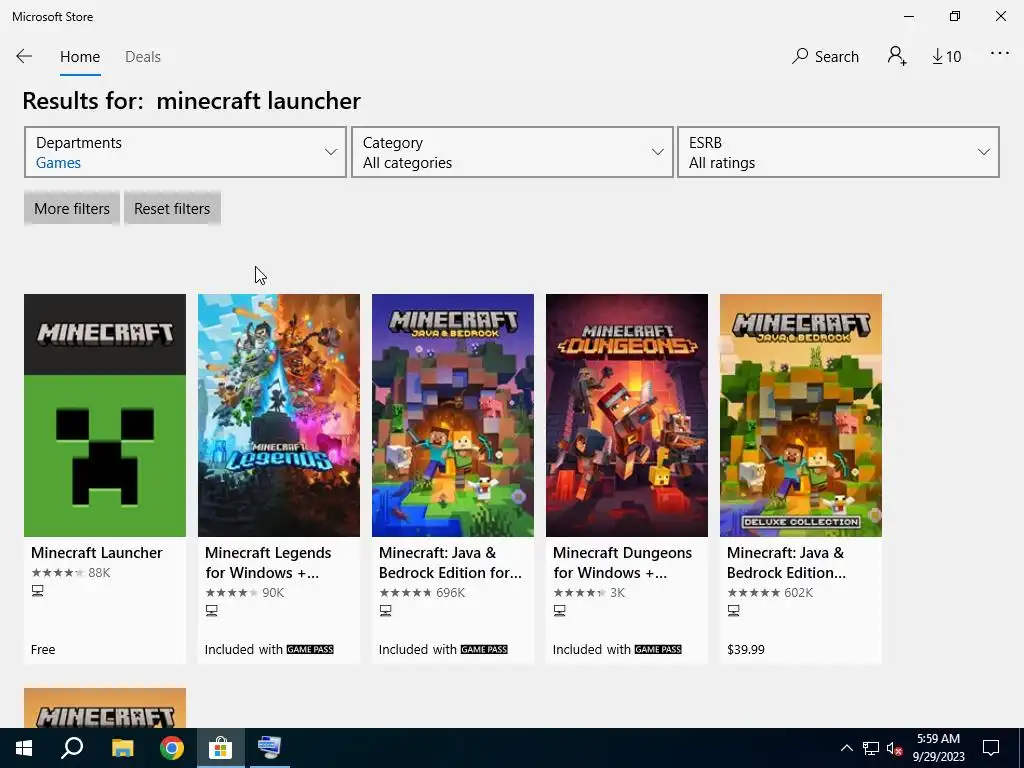Open network status tray icon
1024x768 pixels.
871,748
